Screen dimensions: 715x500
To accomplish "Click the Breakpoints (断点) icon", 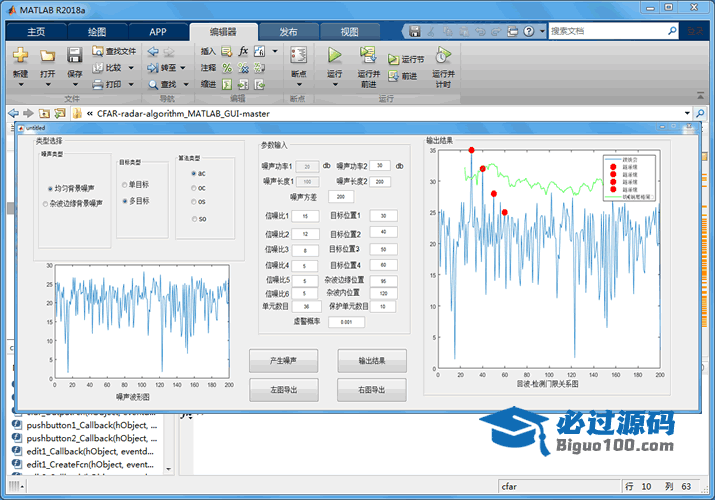I will (x=299, y=56).
